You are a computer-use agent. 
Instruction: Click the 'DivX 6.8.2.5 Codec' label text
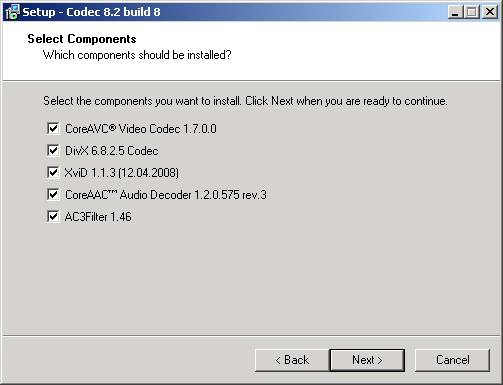tap(111, 151)
